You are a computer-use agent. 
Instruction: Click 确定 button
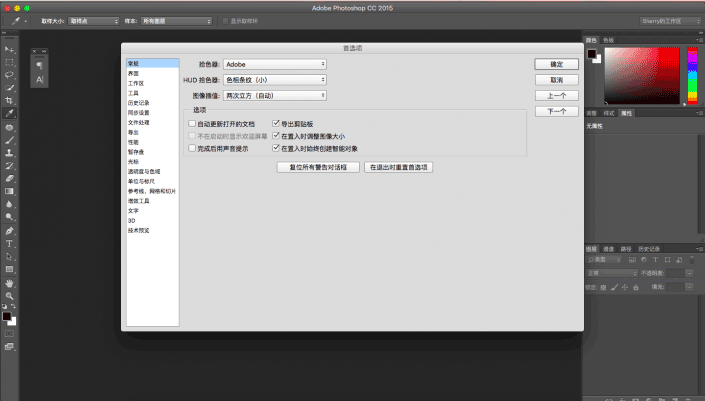point(557,64)
